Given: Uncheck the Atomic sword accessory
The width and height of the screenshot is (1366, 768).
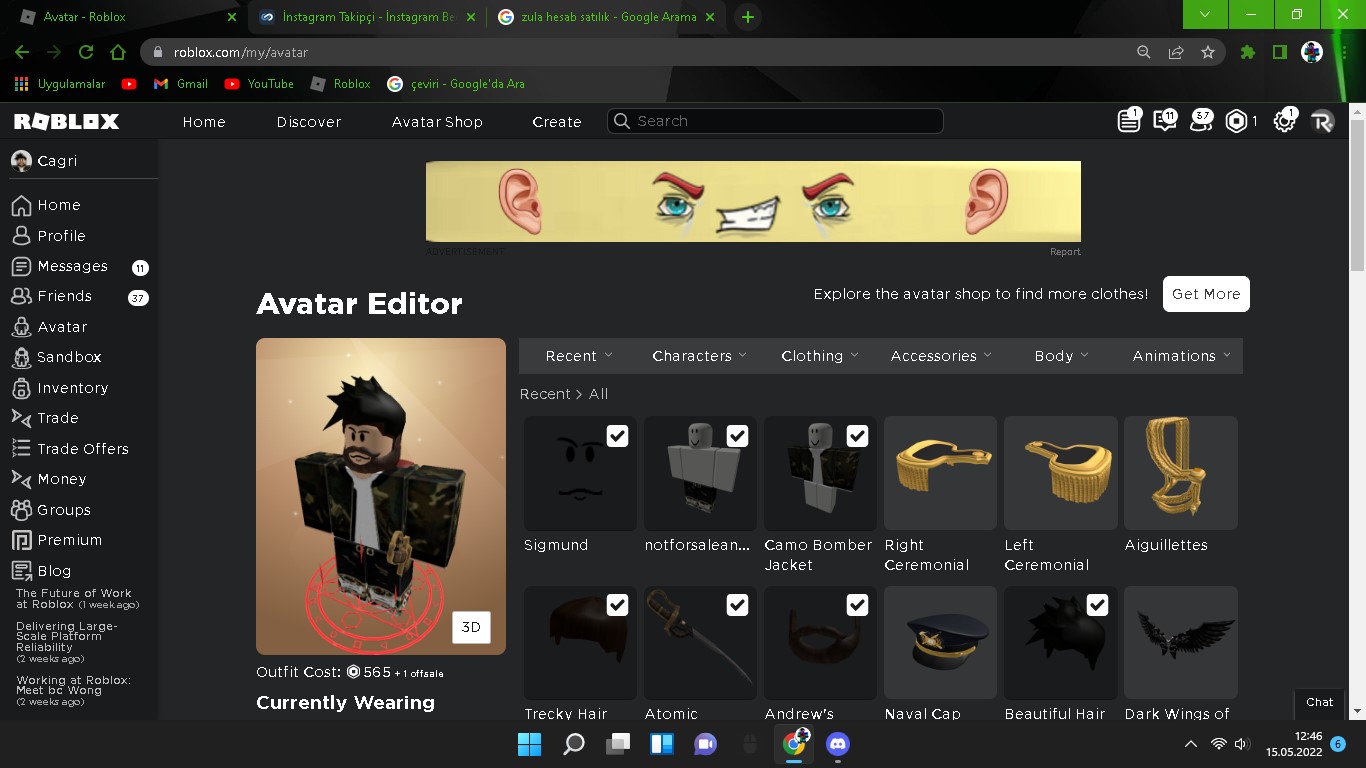Looking at the screenshot, I should pyautogui.click(x=738, y=605).
